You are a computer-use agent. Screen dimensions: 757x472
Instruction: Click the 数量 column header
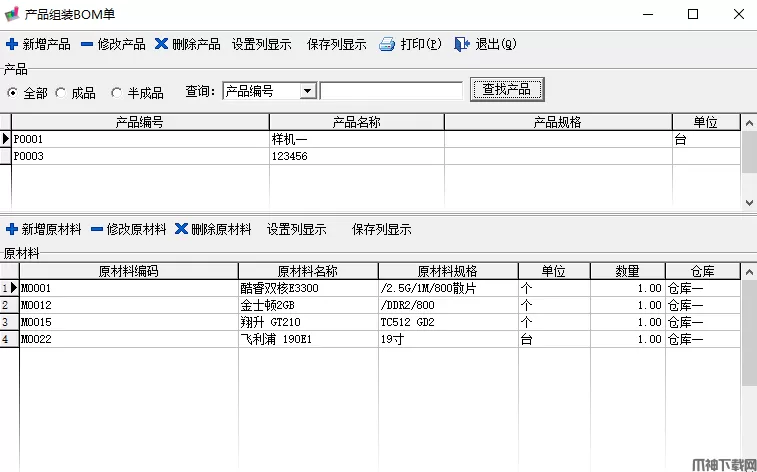[628, 271]
